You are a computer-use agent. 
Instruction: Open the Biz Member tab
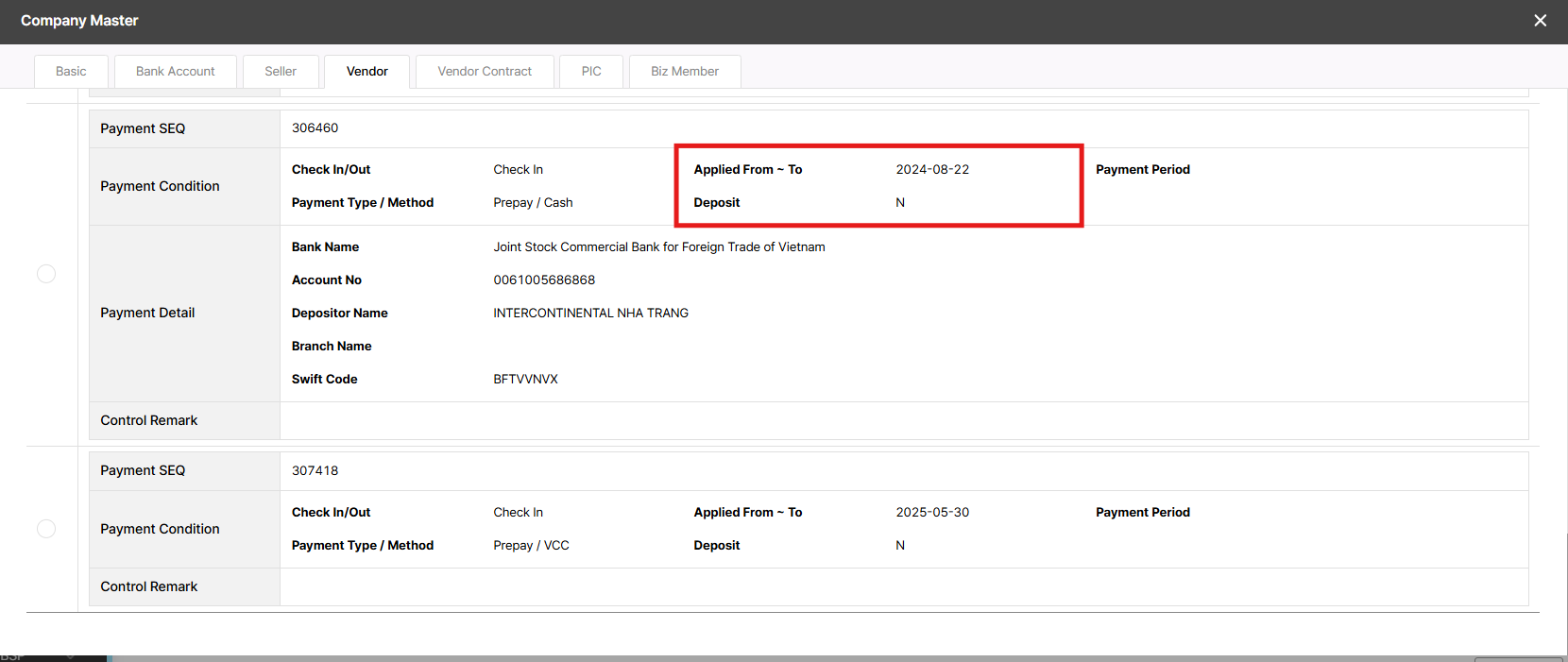point(685,72)
